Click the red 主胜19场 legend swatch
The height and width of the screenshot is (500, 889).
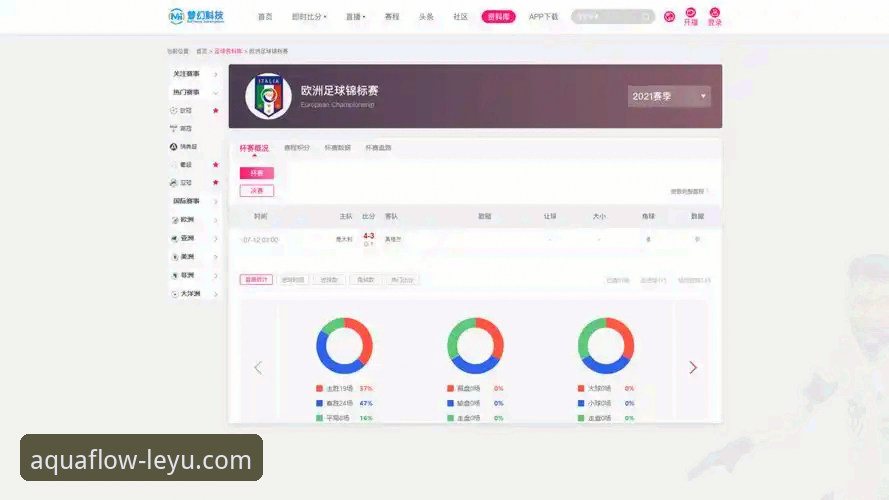tap(319, 388)
